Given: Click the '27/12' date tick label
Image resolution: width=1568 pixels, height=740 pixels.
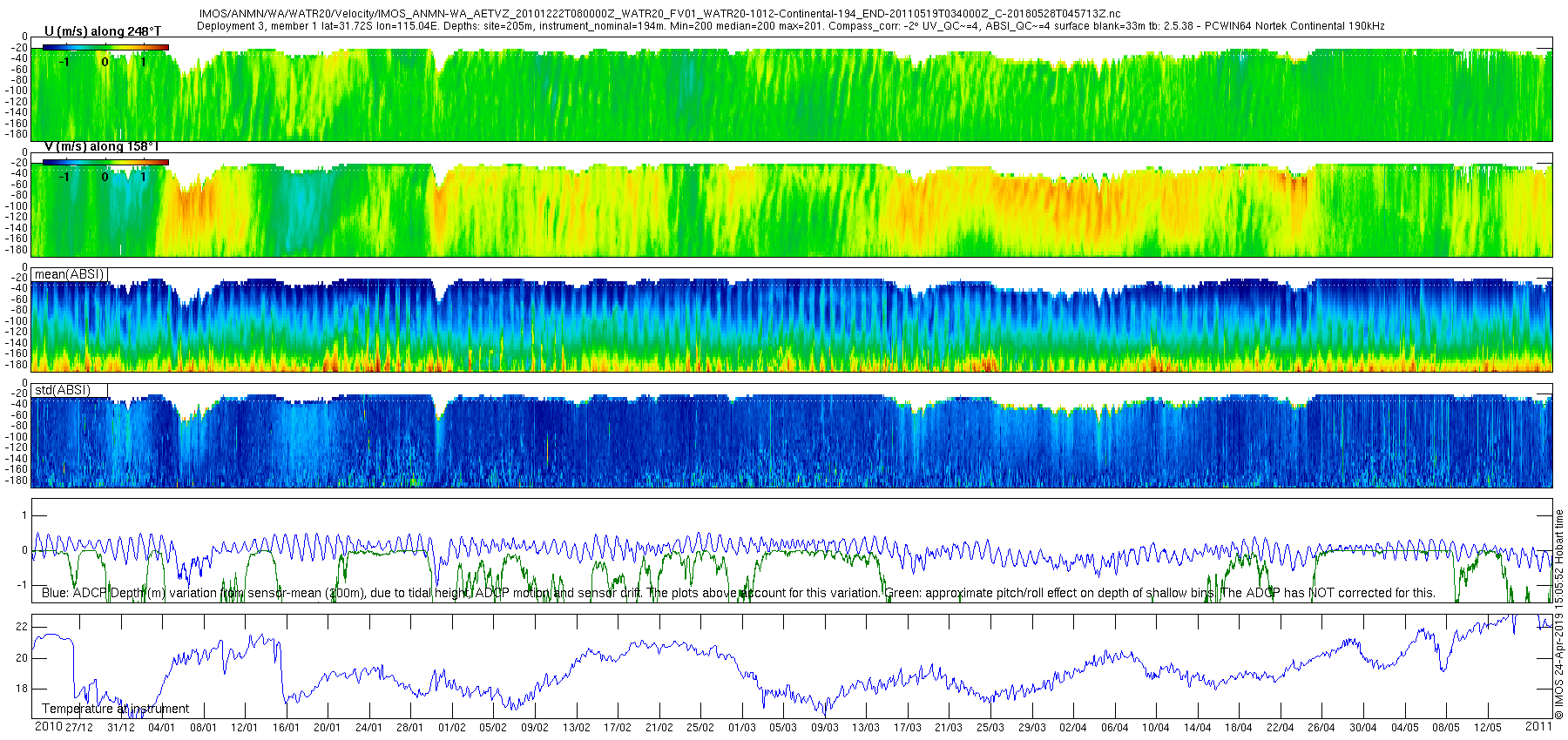Looking at the screenshot, I should [x=79, y=728].
